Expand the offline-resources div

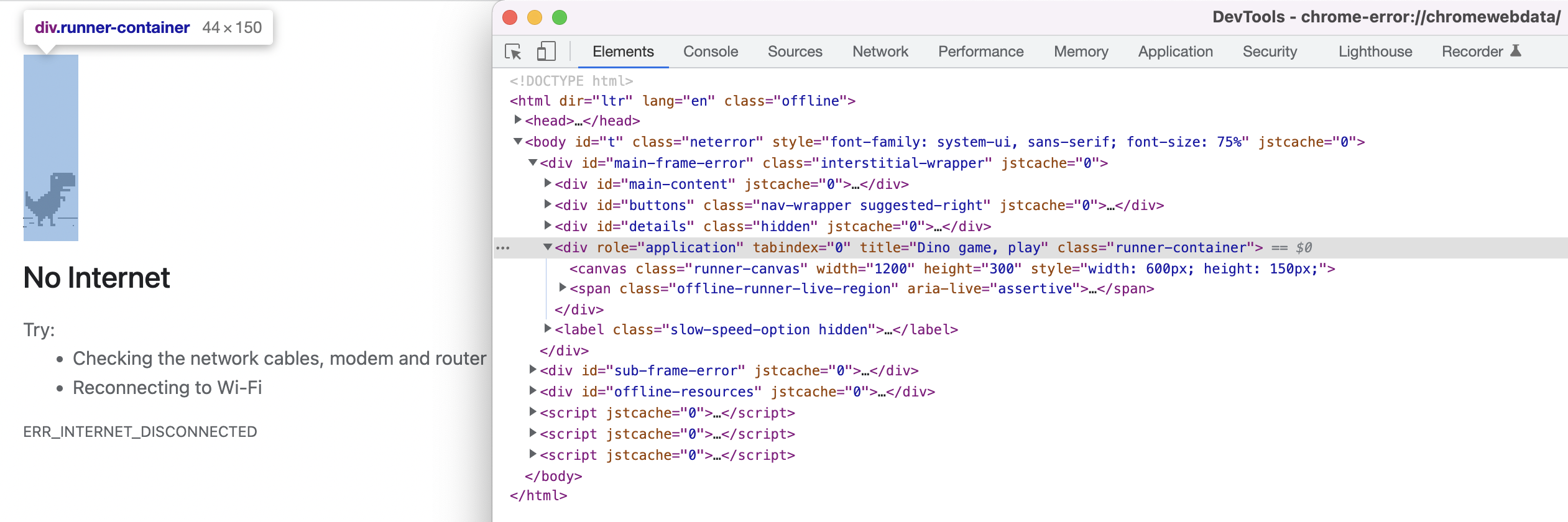(533, 390)
